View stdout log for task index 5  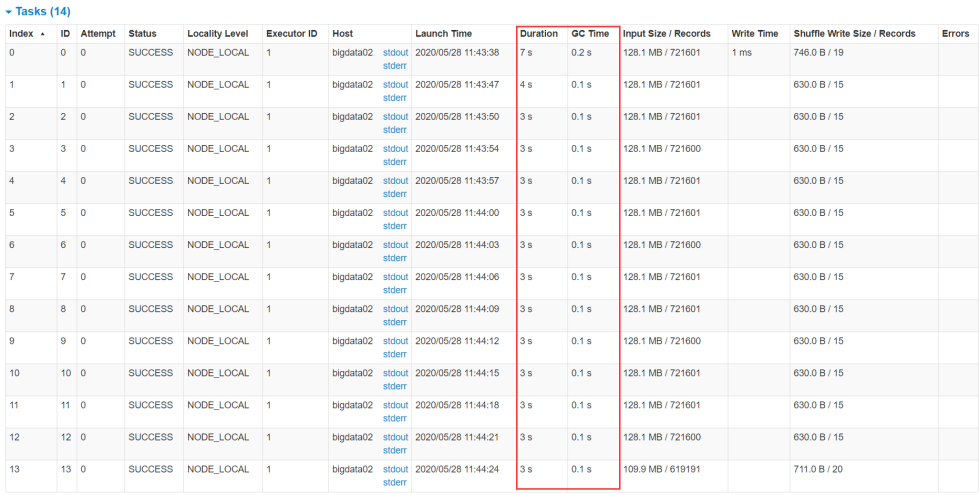(396, 213)
